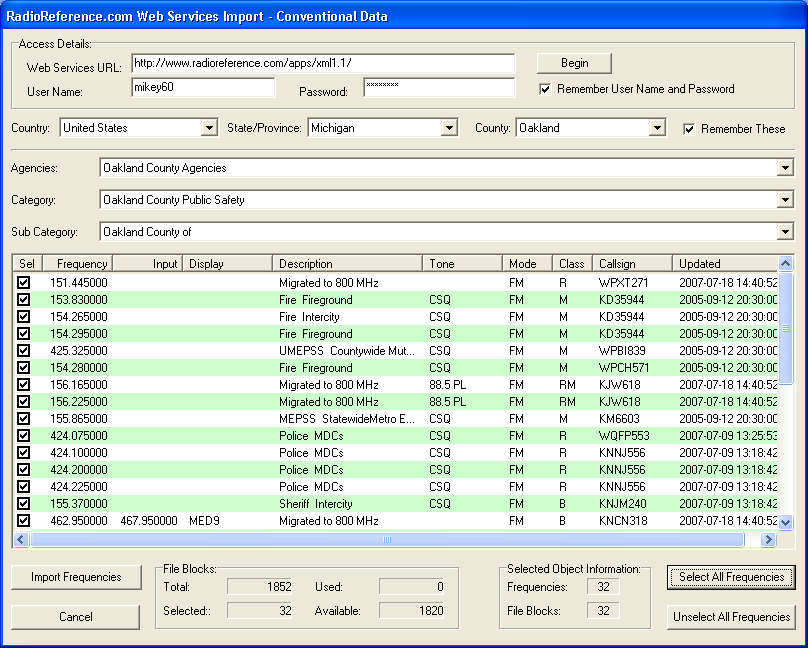This screenshot has width=808, height=648.
Task: Click the vertical scrollbar down arrow
Action: pos(786,522)
